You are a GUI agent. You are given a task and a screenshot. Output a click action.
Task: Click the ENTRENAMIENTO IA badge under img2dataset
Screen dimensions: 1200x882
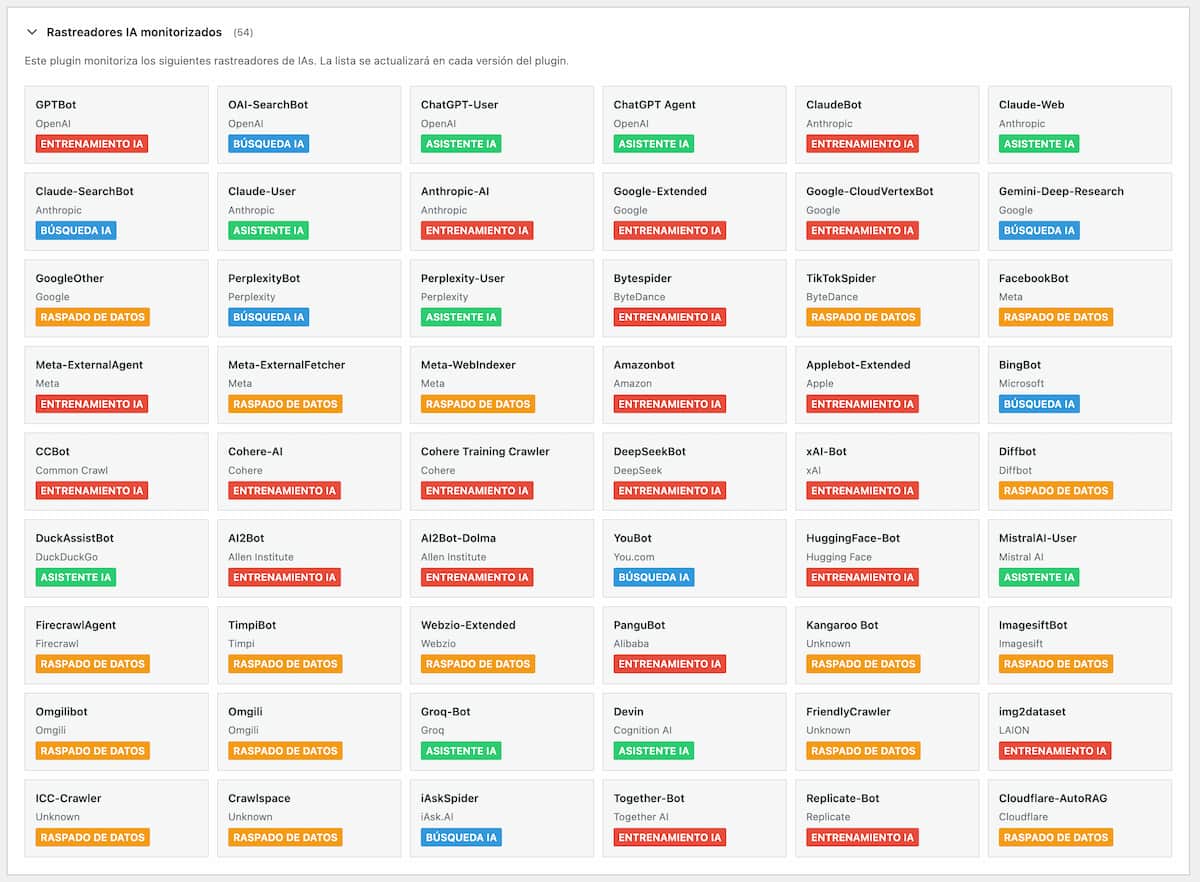click(x=1055, y=751)
